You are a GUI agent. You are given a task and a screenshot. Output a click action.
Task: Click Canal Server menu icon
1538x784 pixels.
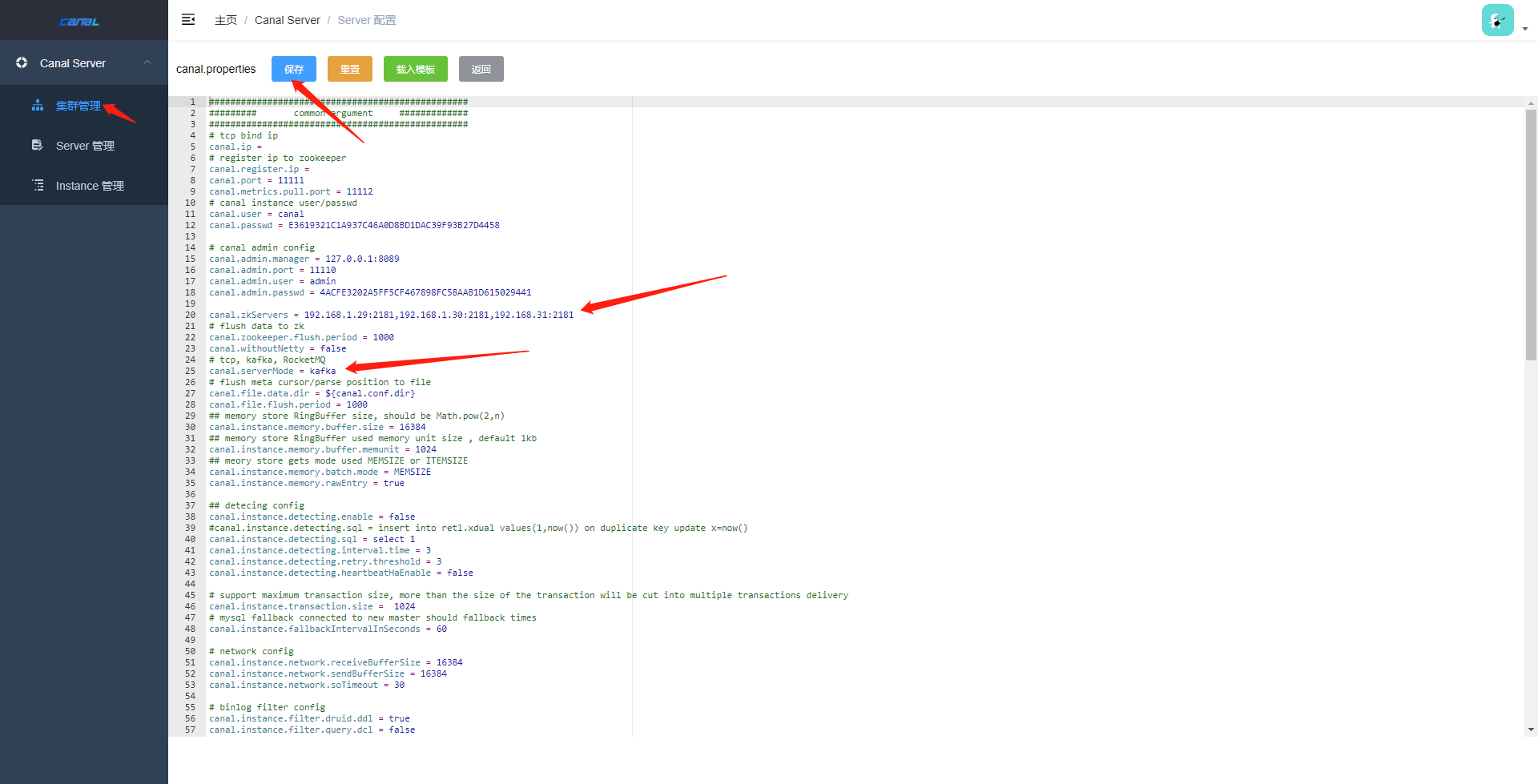coord(22,62)
